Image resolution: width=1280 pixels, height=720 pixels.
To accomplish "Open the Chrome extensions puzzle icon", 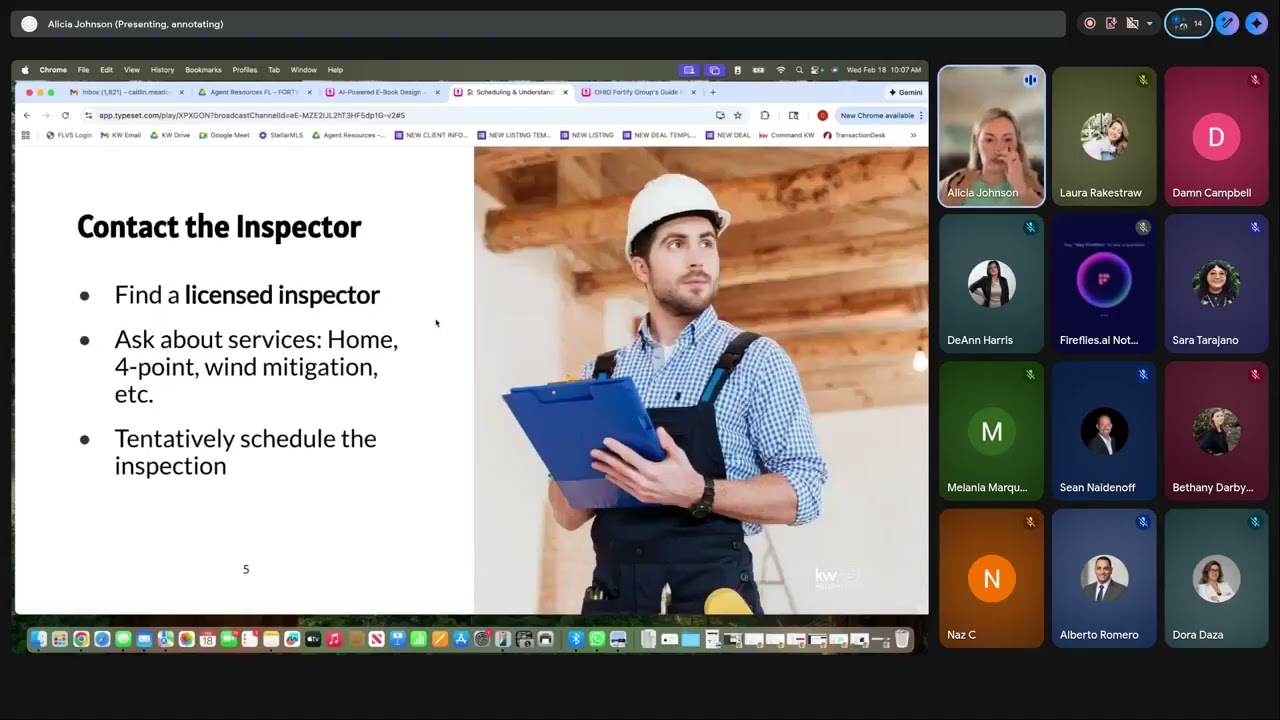I will (x=765, y=115).
